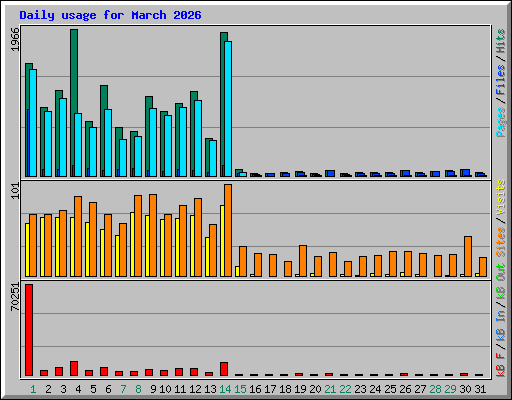Click the 'Sites' legend label
512x400 pixels.
501,242
